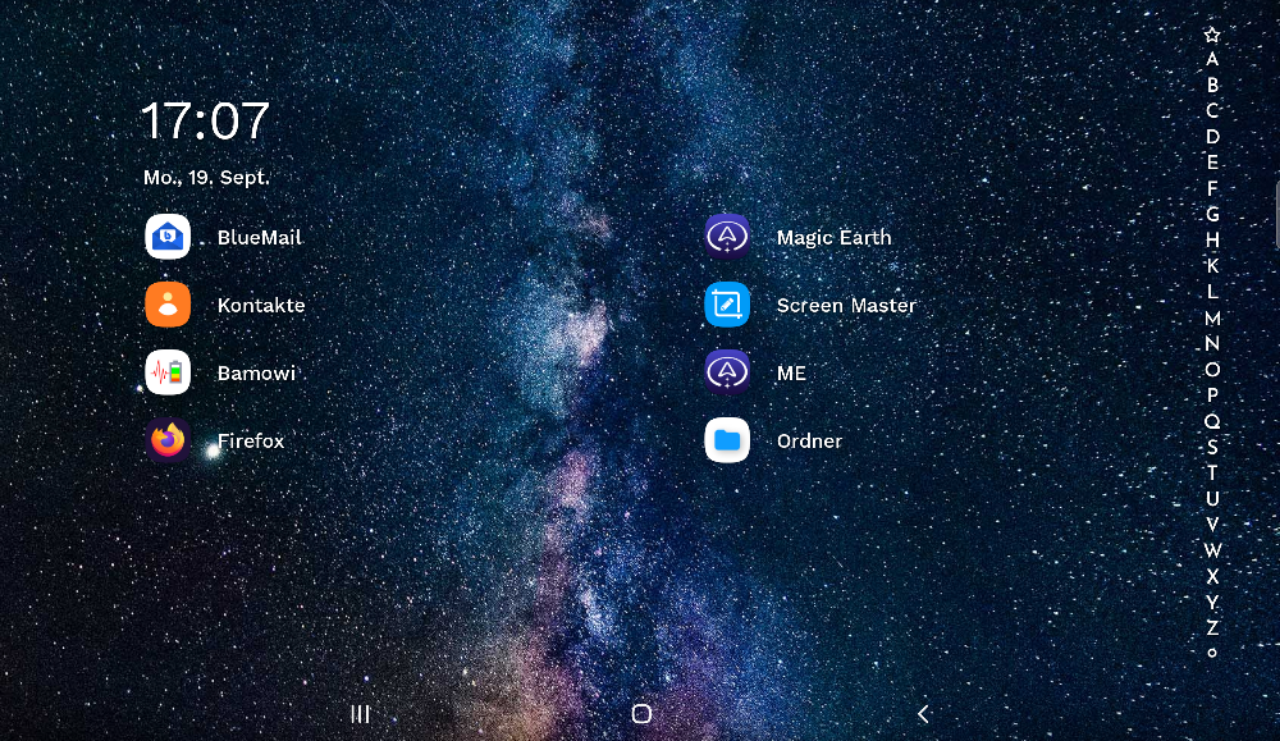Open the Magic Earth navigation icon
This screenshot has height=741, width=1280.
coord(727,237)
